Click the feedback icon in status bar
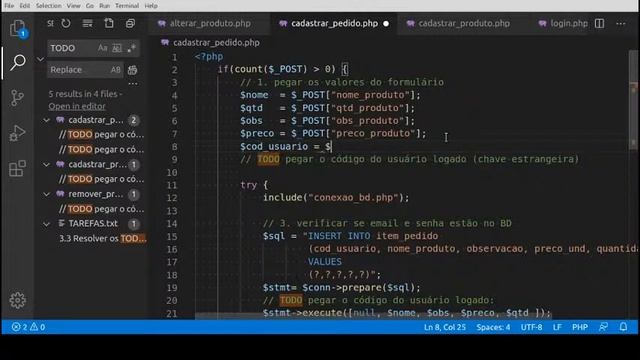This screenshot has height=360, width=640. point(603,327)
